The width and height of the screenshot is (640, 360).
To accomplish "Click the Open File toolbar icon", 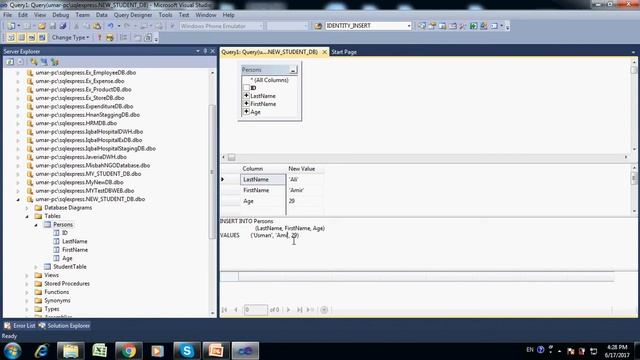I will point(42,26).
